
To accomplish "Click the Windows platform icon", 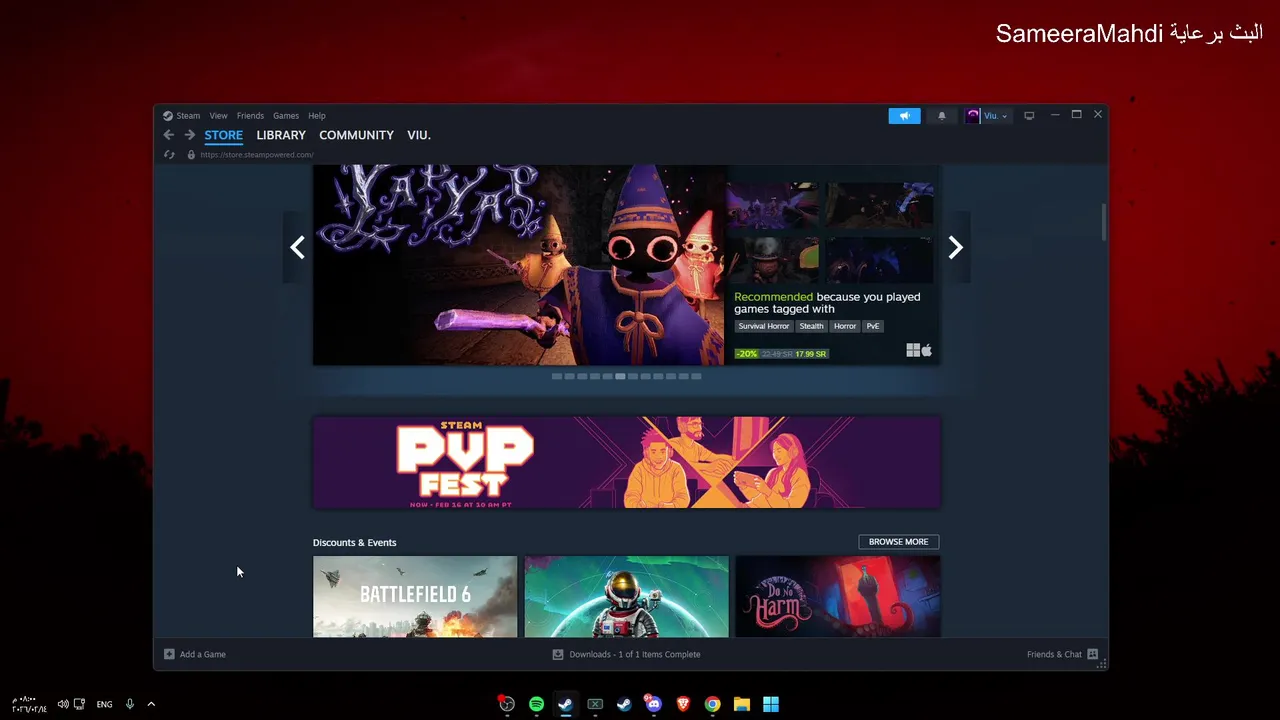I will (x=913, y=350).
